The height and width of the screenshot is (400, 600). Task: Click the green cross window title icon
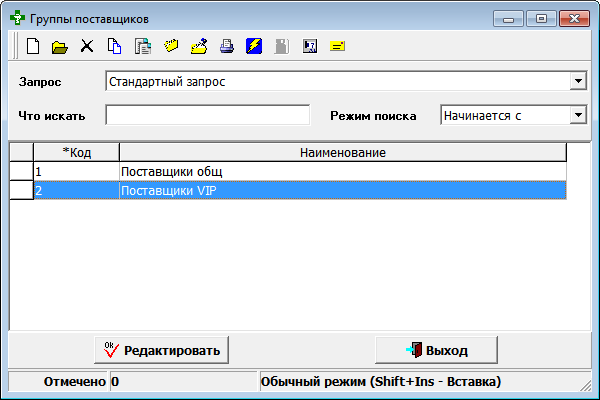(17, 18)
